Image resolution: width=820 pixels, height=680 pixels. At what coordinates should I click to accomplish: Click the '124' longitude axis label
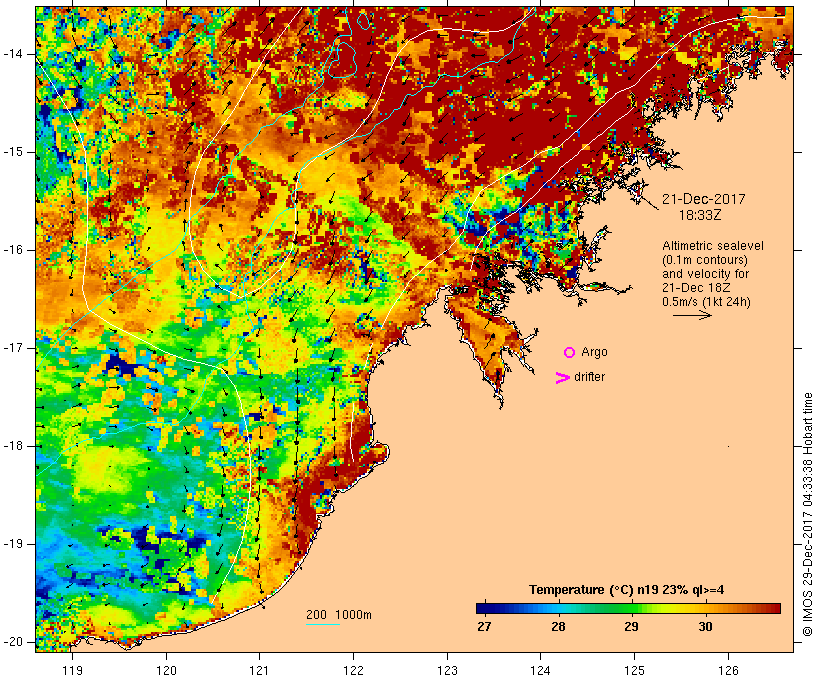point(541,671)
